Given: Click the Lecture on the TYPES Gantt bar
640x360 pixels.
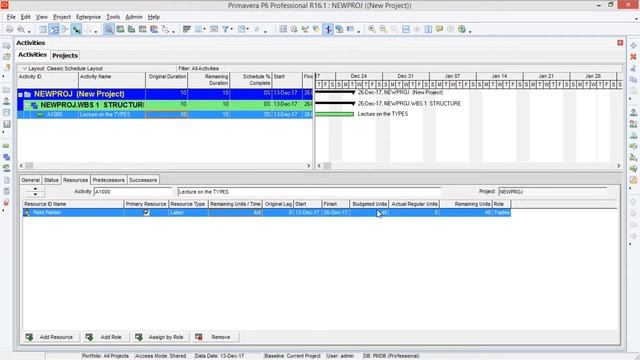Looking at the screenshot, I should [334, 114].
